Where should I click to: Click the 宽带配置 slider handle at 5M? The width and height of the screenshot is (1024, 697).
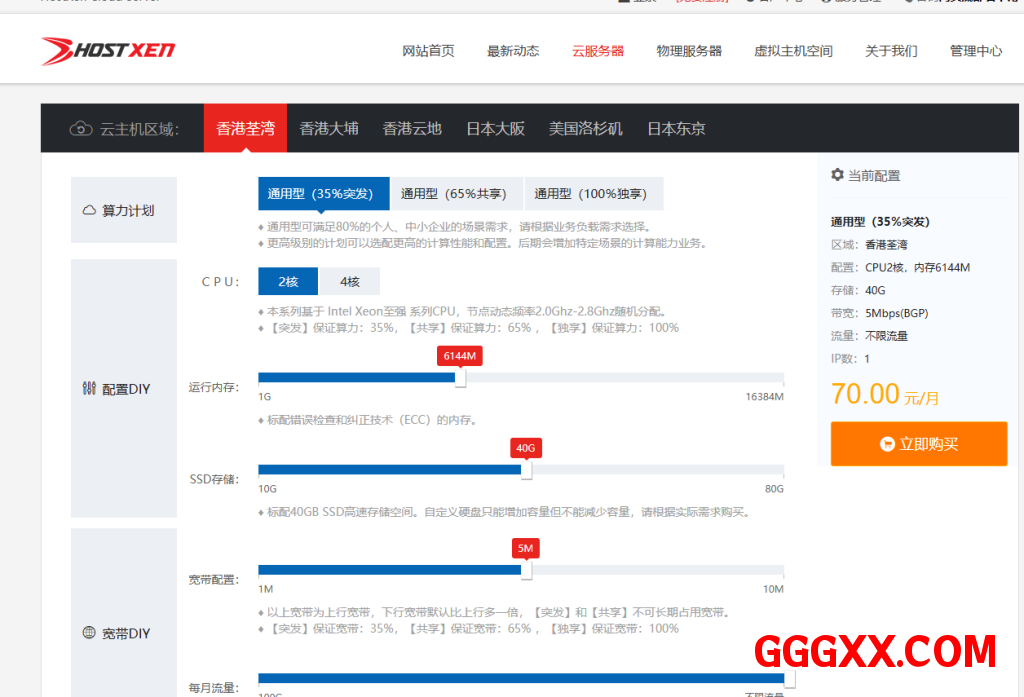tap(526, 570)
